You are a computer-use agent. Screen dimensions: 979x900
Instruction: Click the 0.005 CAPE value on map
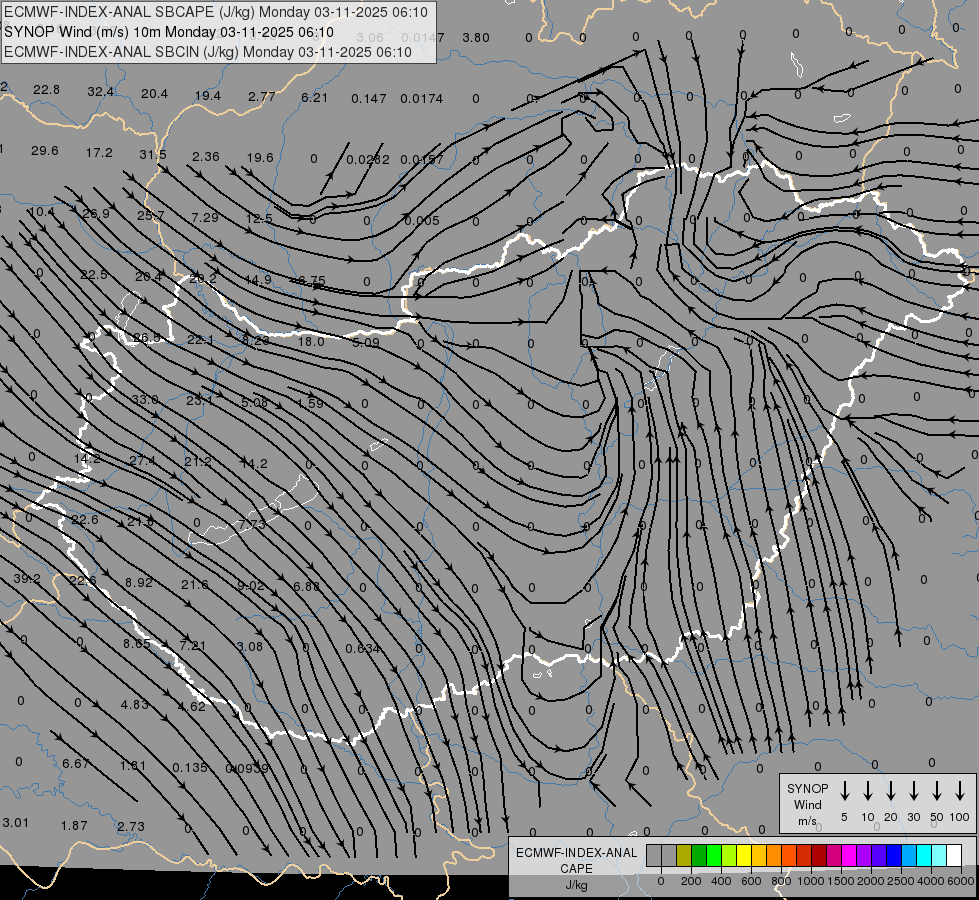point(421,220)
